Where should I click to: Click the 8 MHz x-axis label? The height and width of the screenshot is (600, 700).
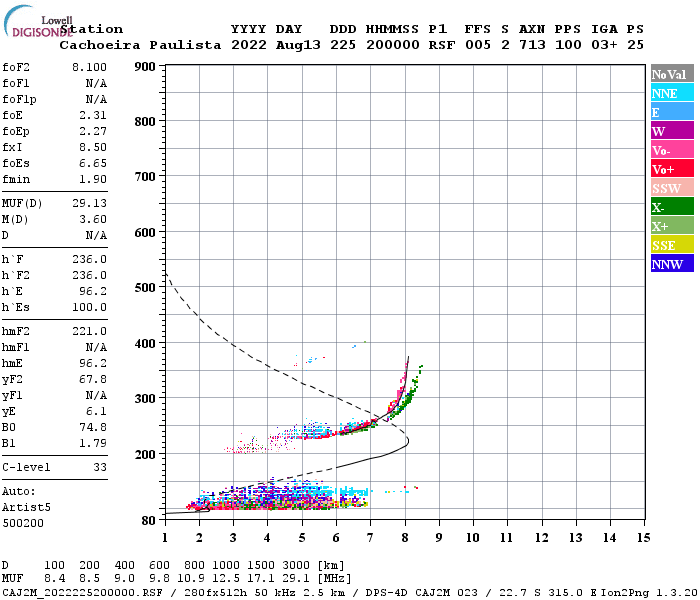coord(405,538)
